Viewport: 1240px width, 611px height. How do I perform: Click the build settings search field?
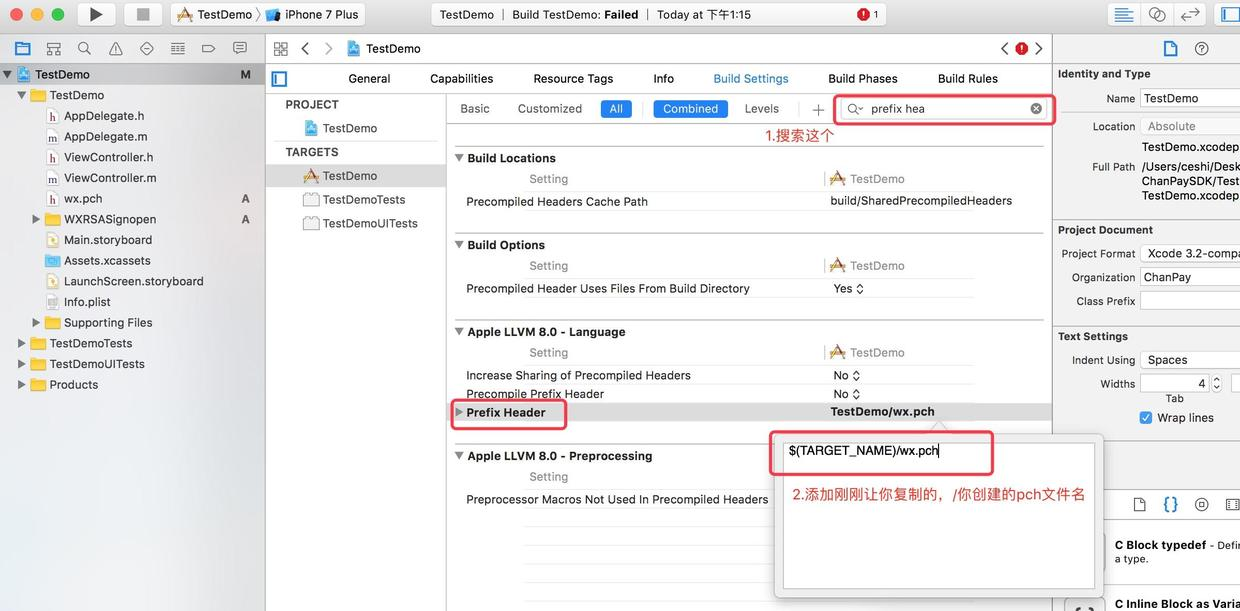click(943, 109)
